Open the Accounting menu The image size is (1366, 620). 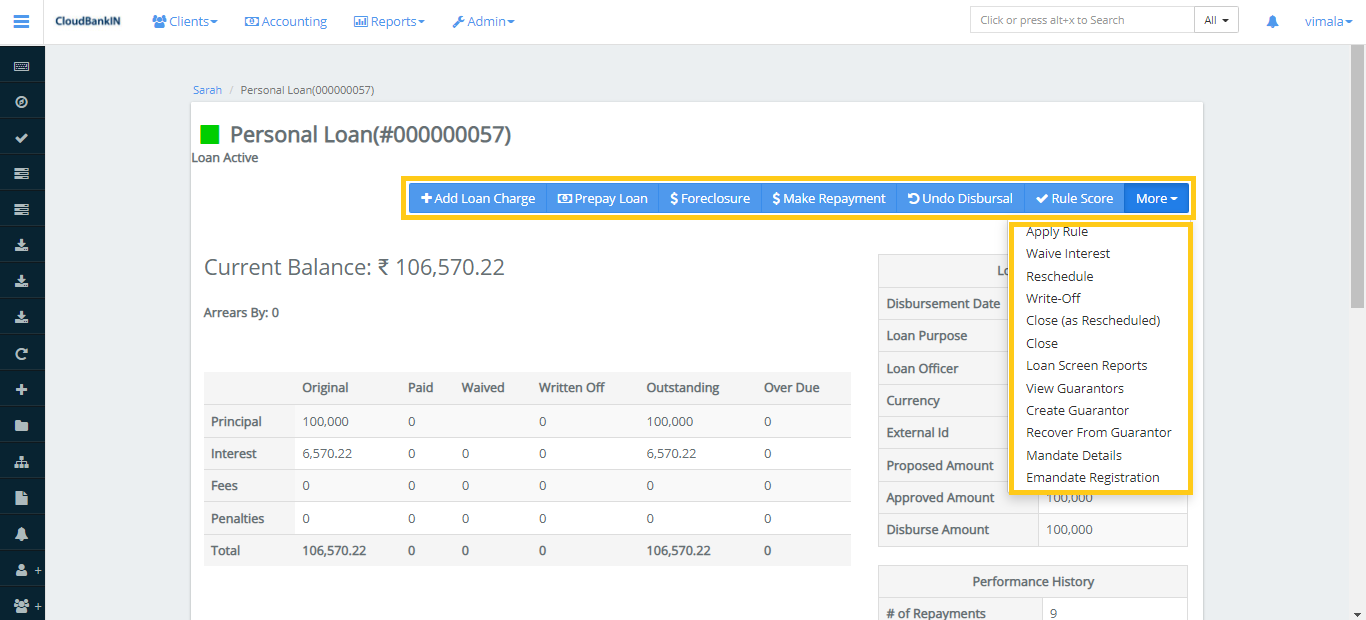[x=285, y=20]
